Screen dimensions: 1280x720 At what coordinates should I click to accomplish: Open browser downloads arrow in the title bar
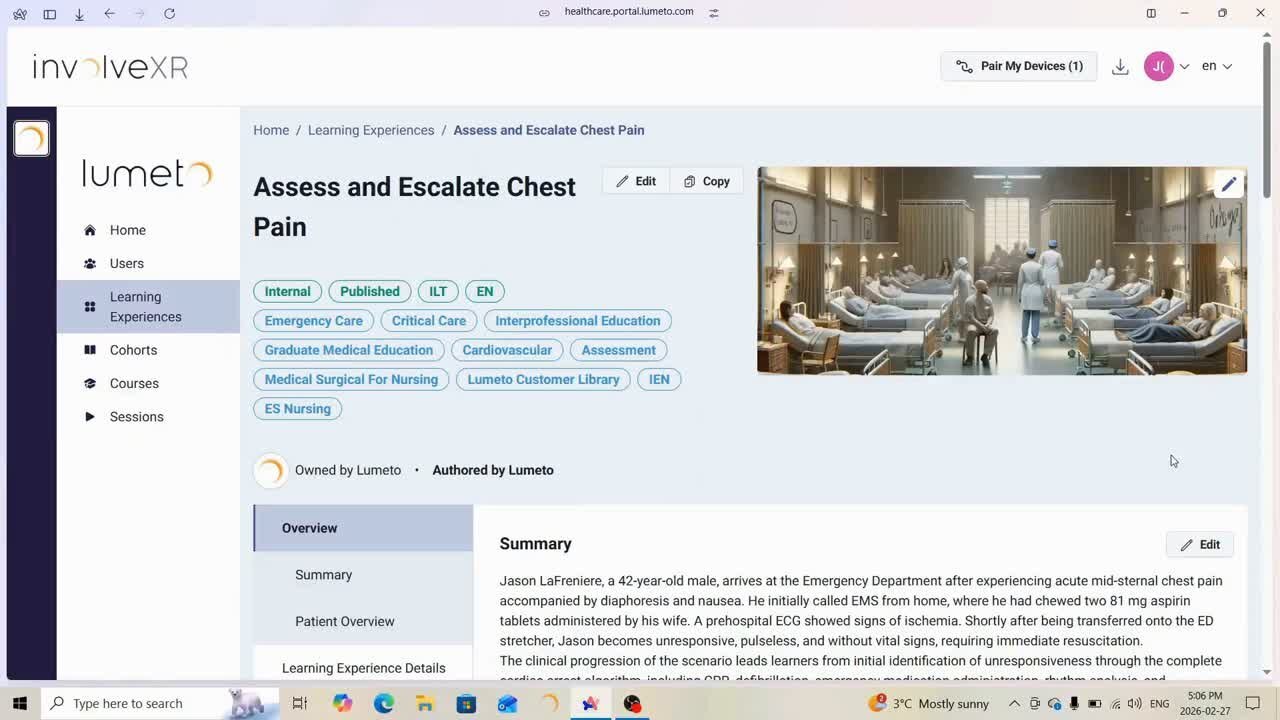[79, 13]
